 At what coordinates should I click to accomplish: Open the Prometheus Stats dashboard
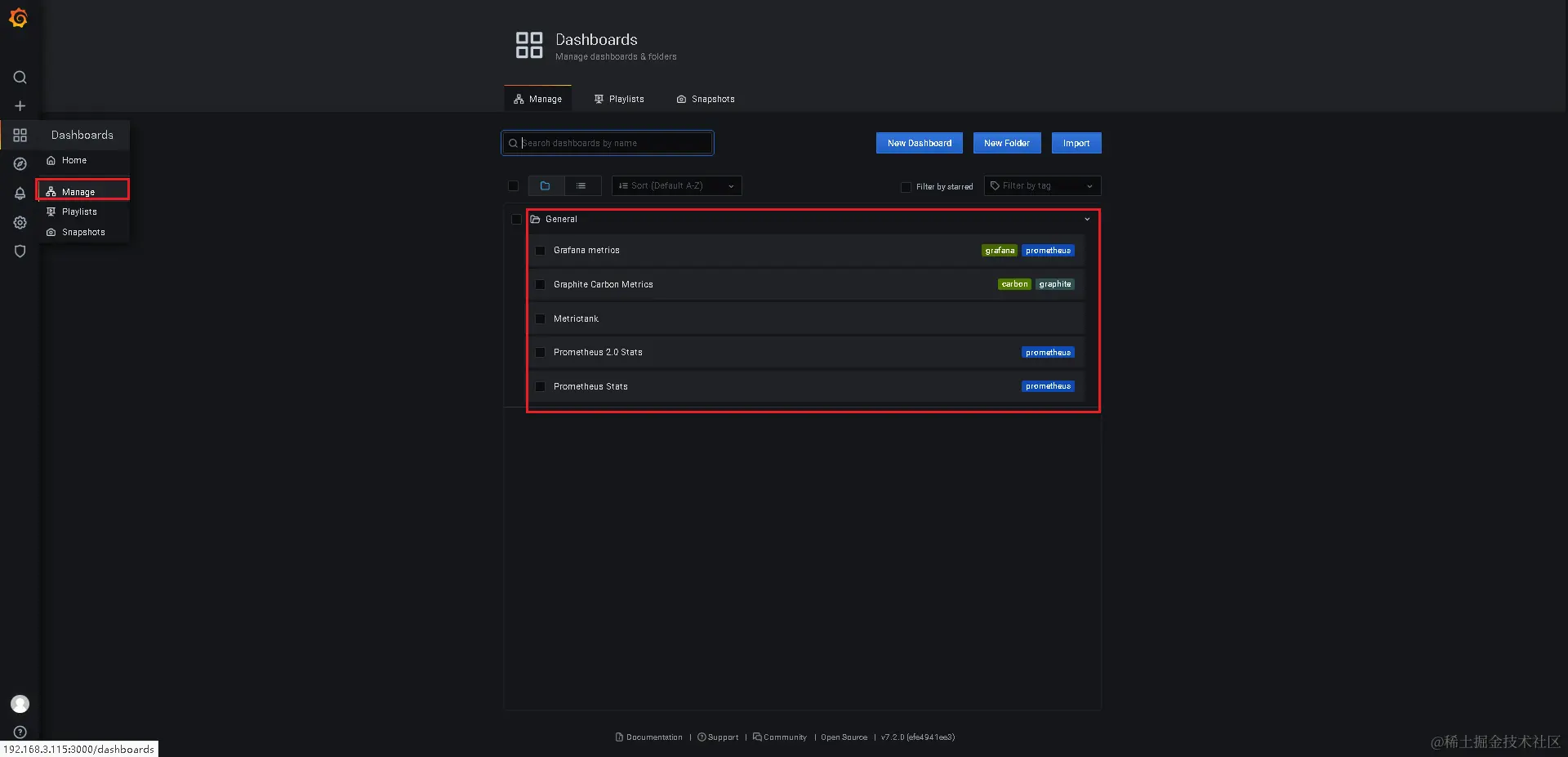(x=590, y=387)
